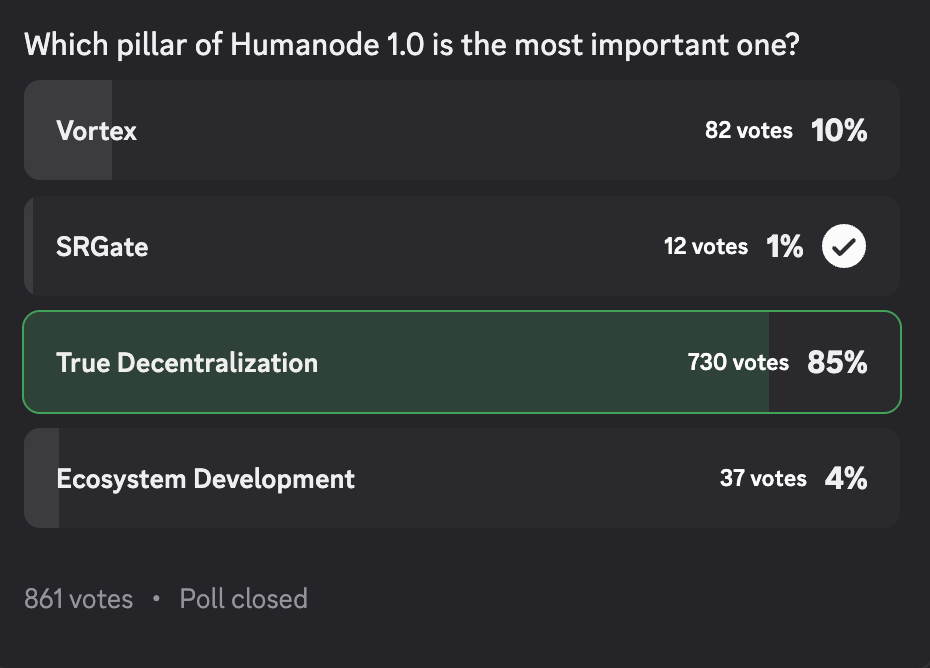This screenshot has height=668, width=930.
Task: Click the poll question about Humanode 1.0
Action: [412, 45]
